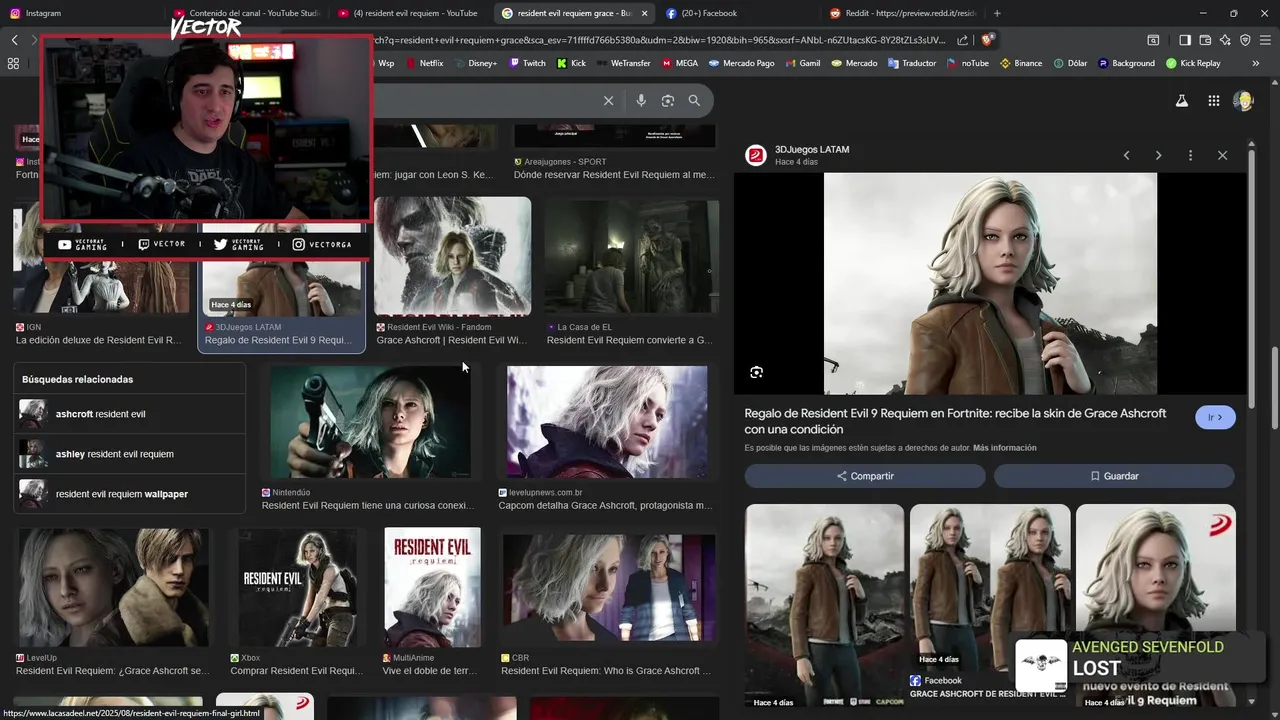Show hidden bookmarks overflow chevron
This screenshot has height=720, width=1280.
click(1255, 63)
